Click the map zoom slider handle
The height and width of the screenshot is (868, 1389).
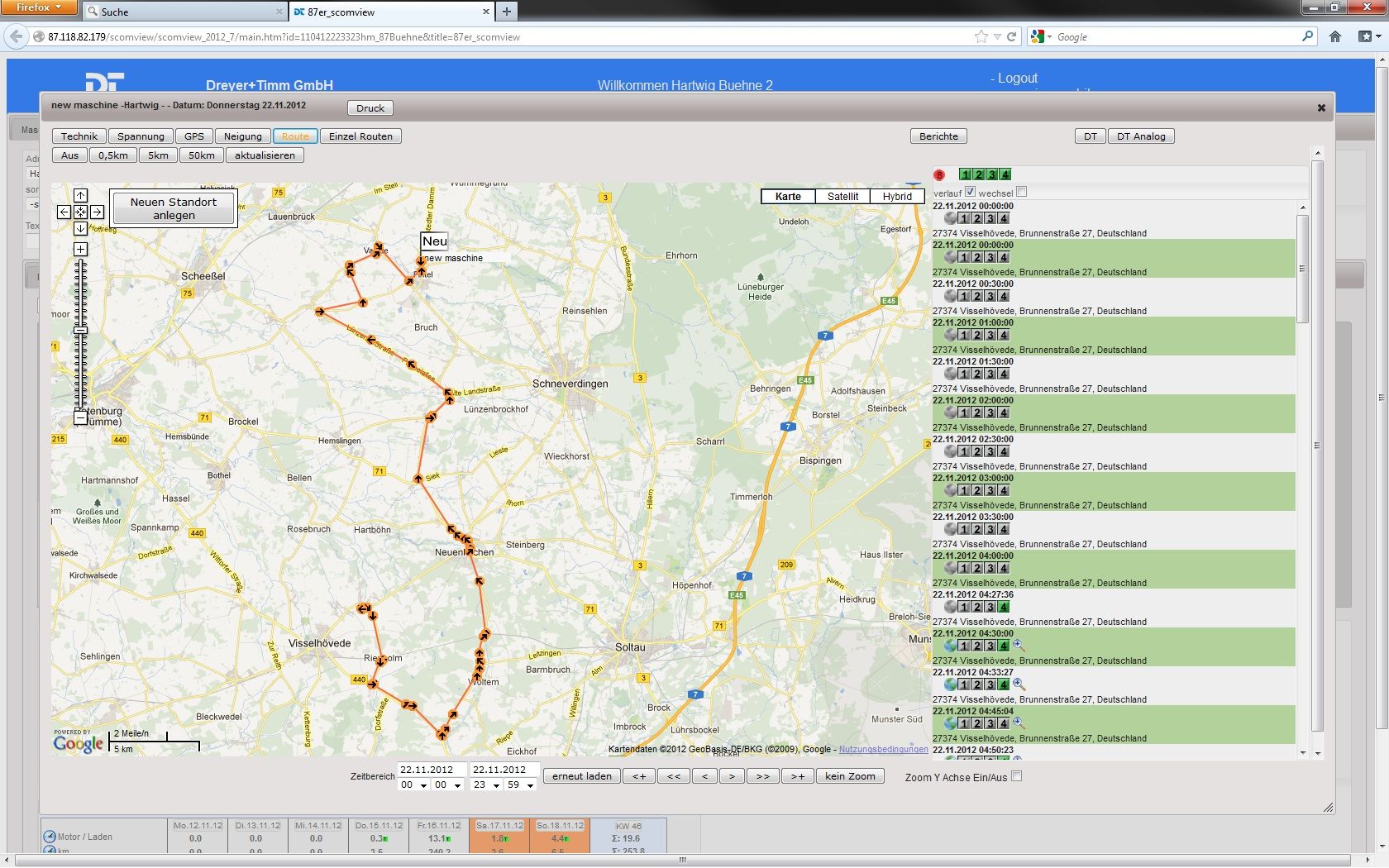click(x=80, y=331)
